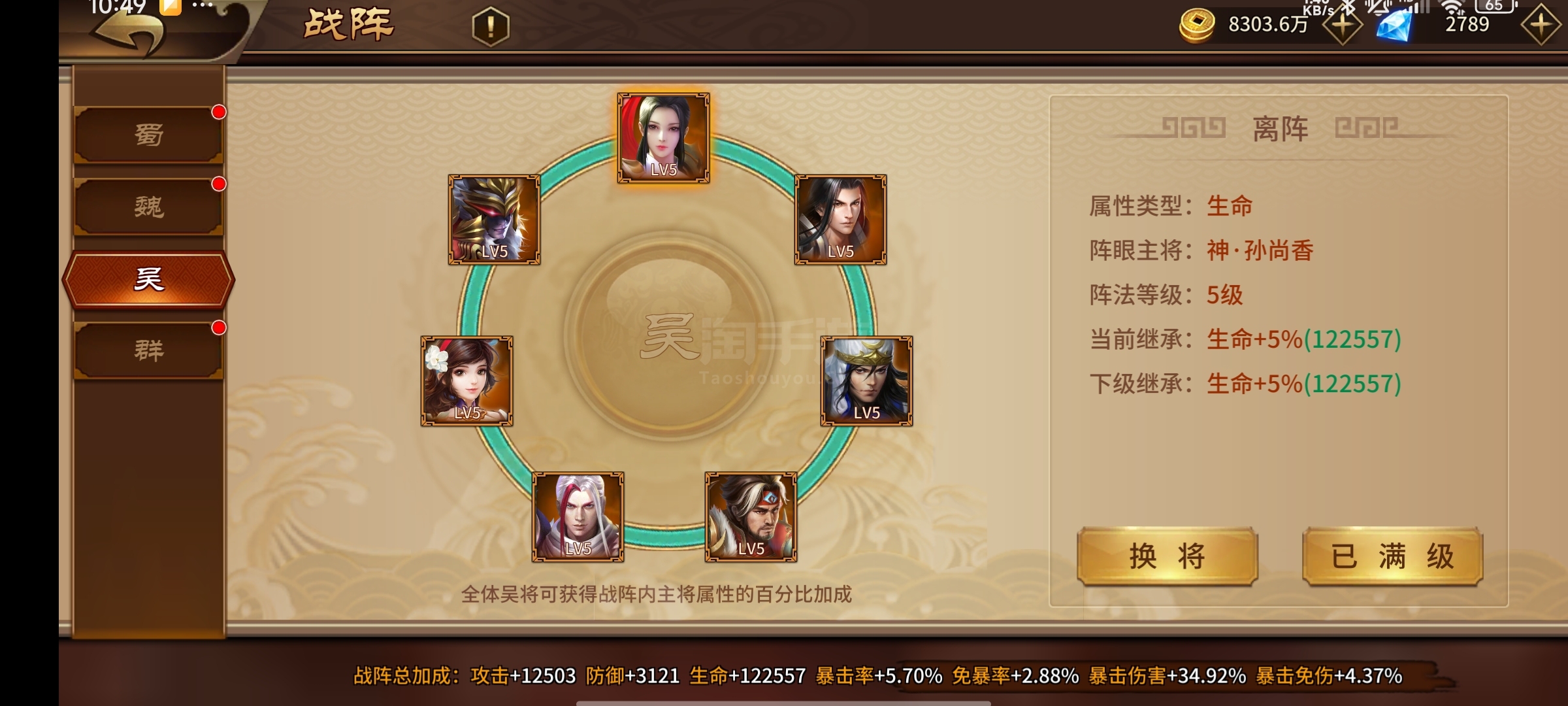Select the top female hero portrait

[663, 137]
